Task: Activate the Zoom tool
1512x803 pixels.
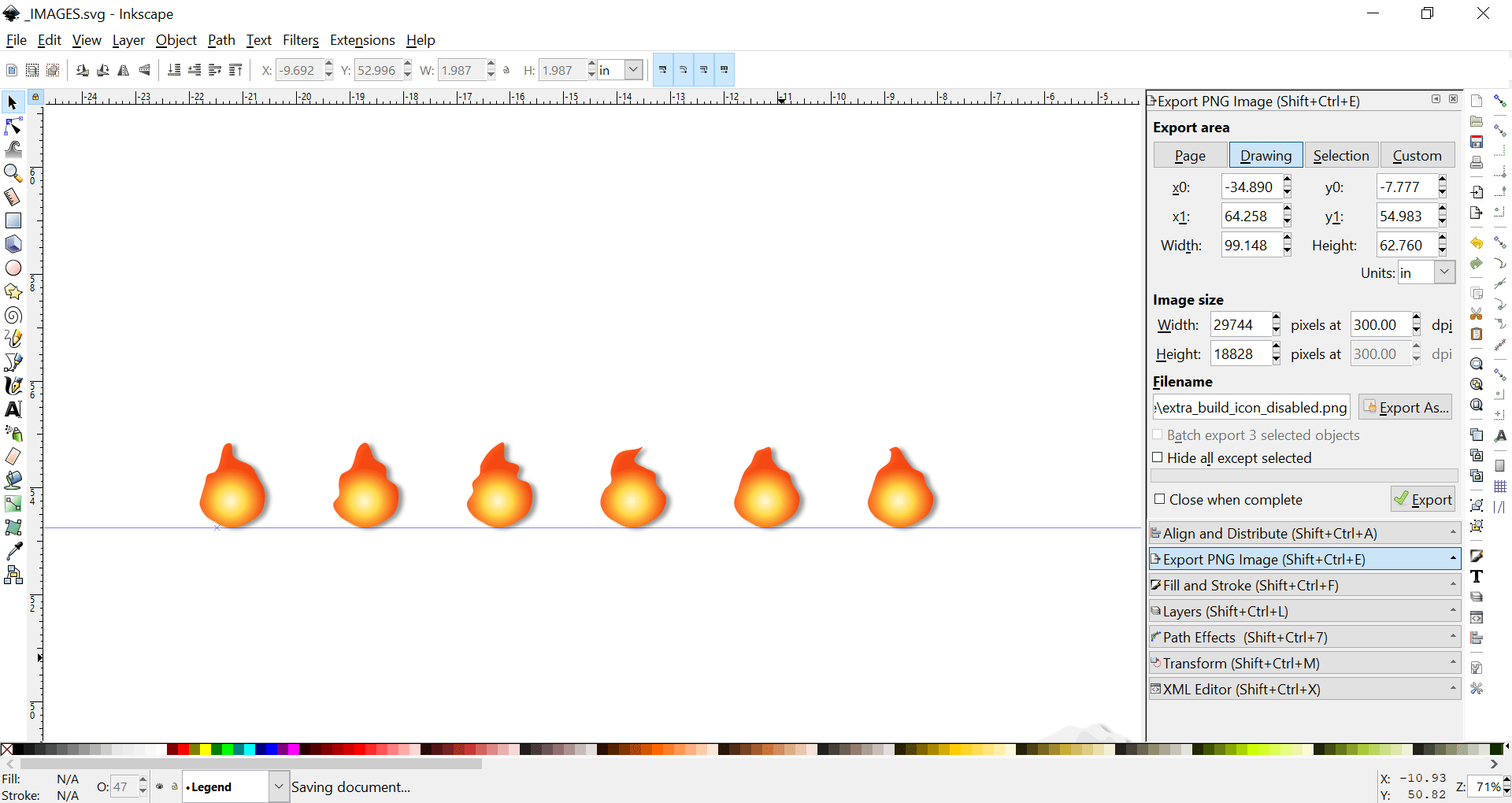Action: 13,173
